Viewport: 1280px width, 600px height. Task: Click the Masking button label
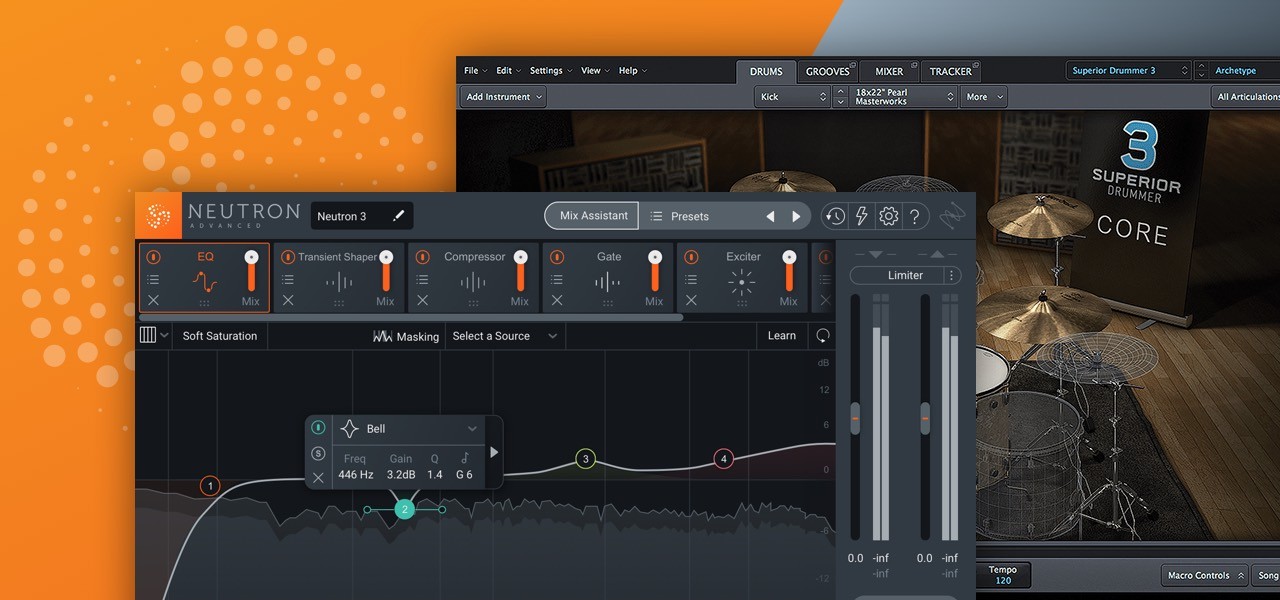[417, 337]
